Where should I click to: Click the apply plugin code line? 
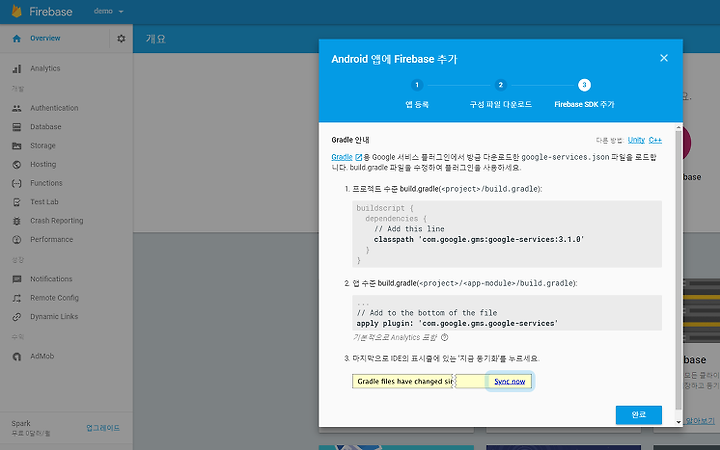tap(457, 324)
